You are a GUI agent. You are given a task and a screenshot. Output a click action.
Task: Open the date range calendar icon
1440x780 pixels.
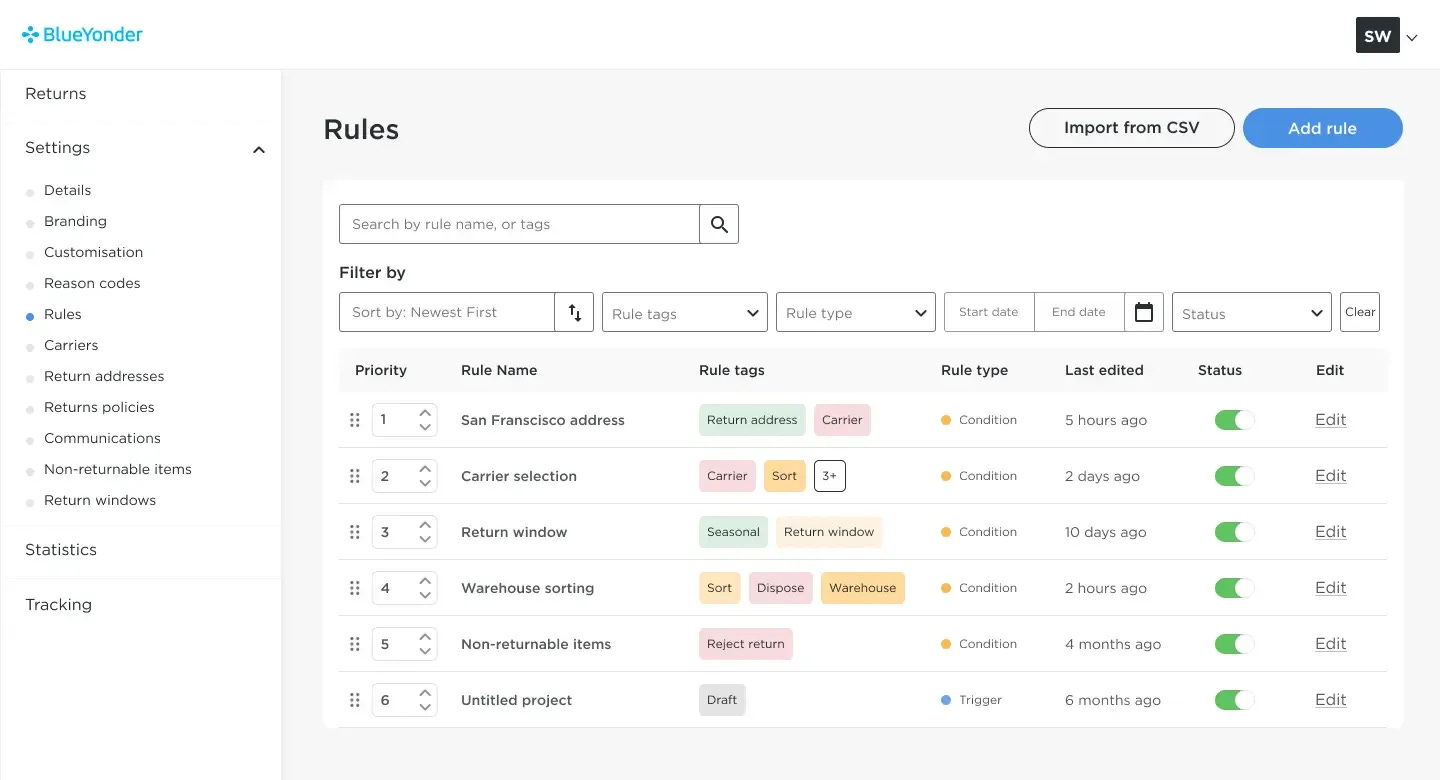point(1144,312)
